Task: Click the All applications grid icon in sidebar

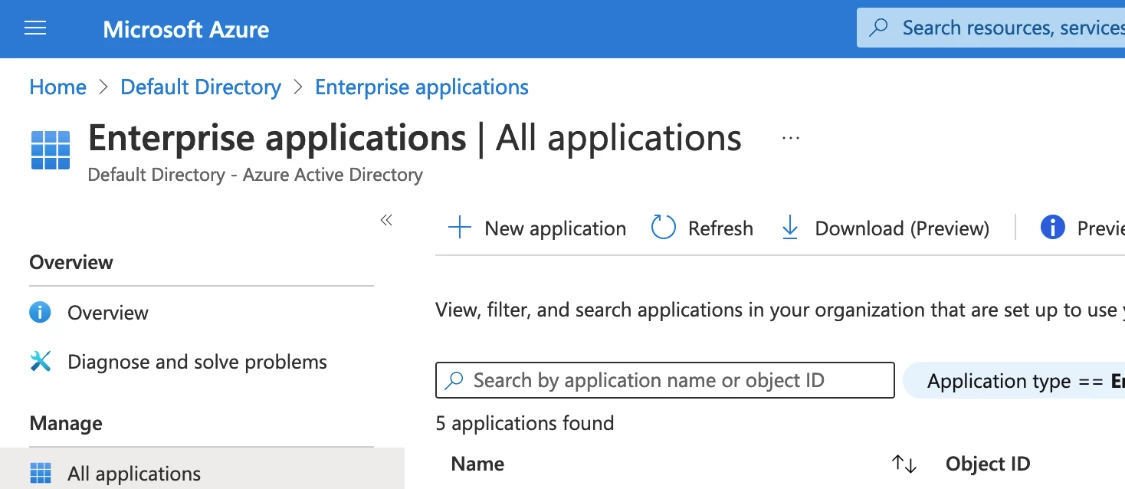Action: [40, 473]
